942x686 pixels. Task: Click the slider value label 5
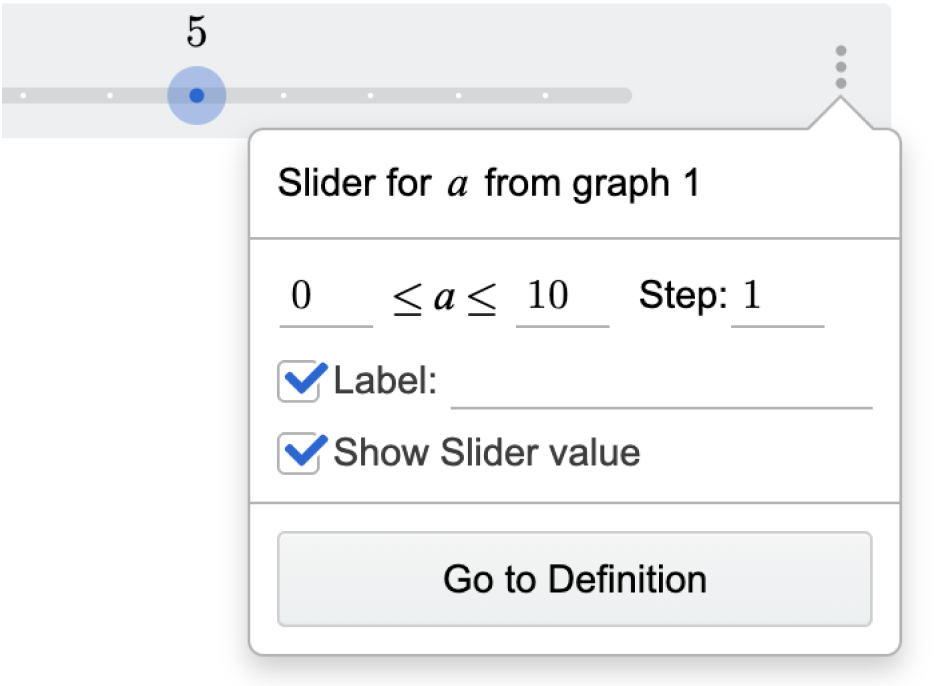[196, 32]
